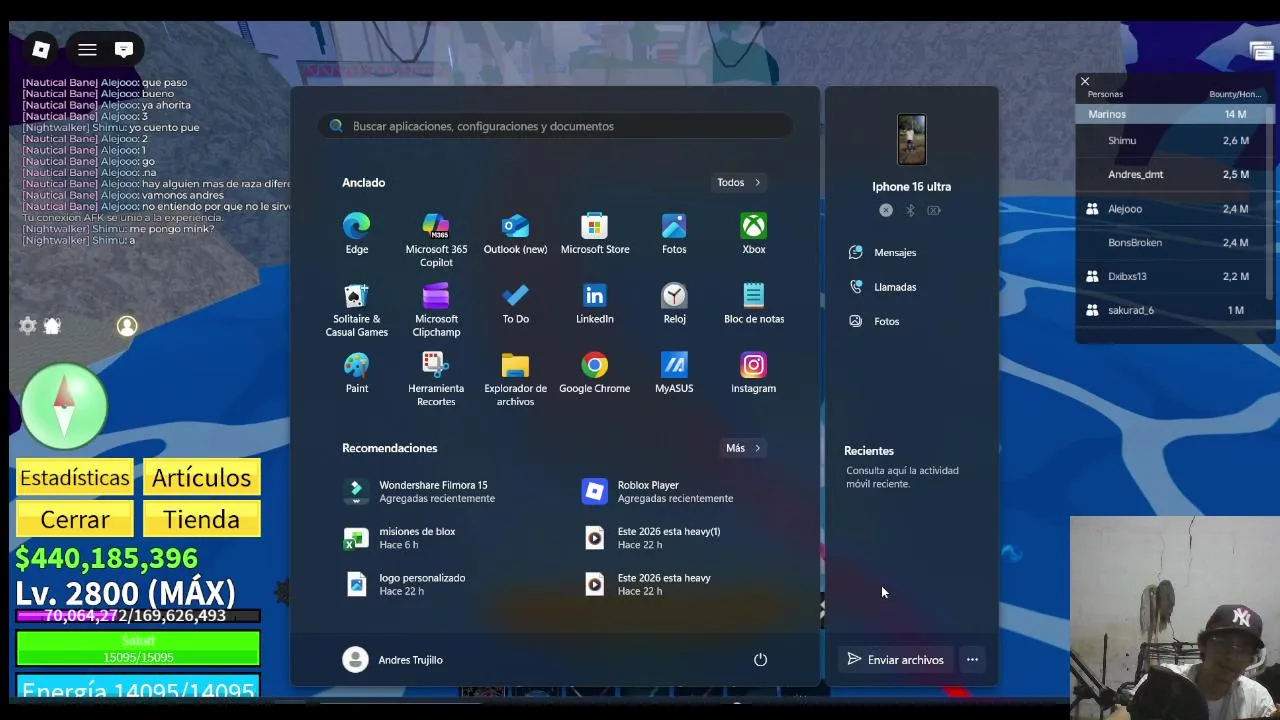Expand recommendations with Más
This screenshot has height=720, width=1280.
743,448
